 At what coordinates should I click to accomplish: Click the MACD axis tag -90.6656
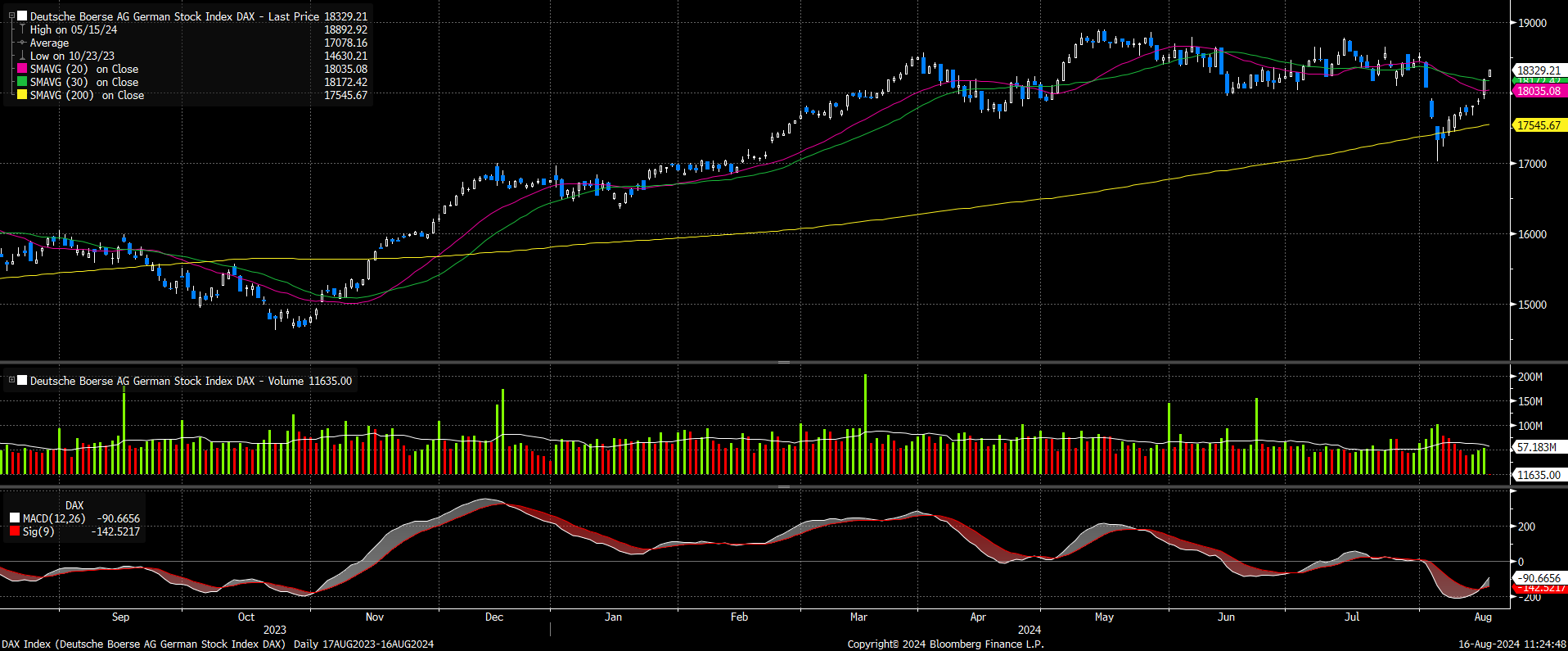click(1539, 578)
